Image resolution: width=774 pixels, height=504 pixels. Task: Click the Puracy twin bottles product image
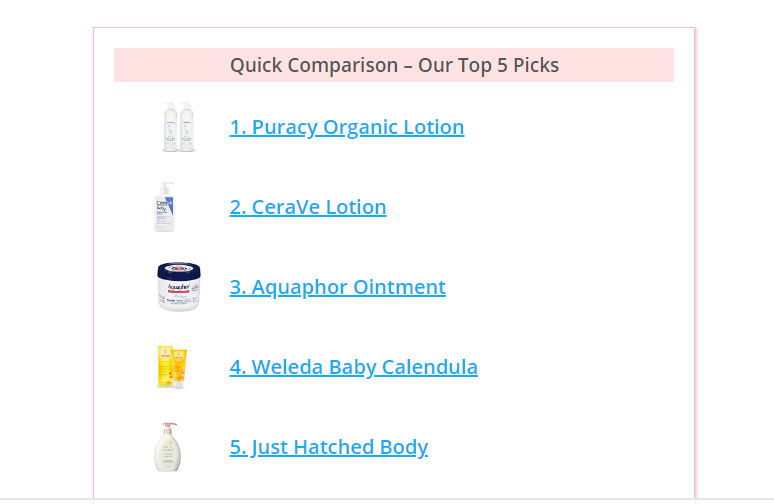coord(179,127)
